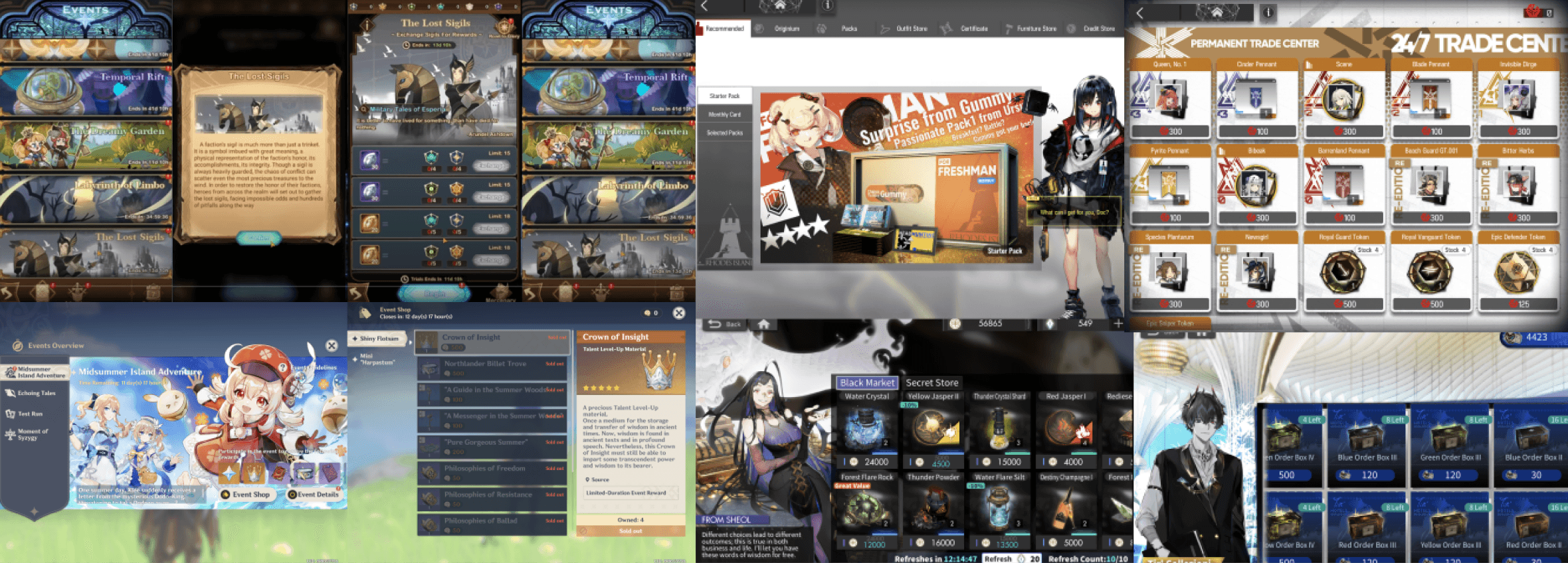The height and width of the screenshot is (563, 1568).
Task: Open the info icon above the Outfit Store tab
Action: point(828,6)
